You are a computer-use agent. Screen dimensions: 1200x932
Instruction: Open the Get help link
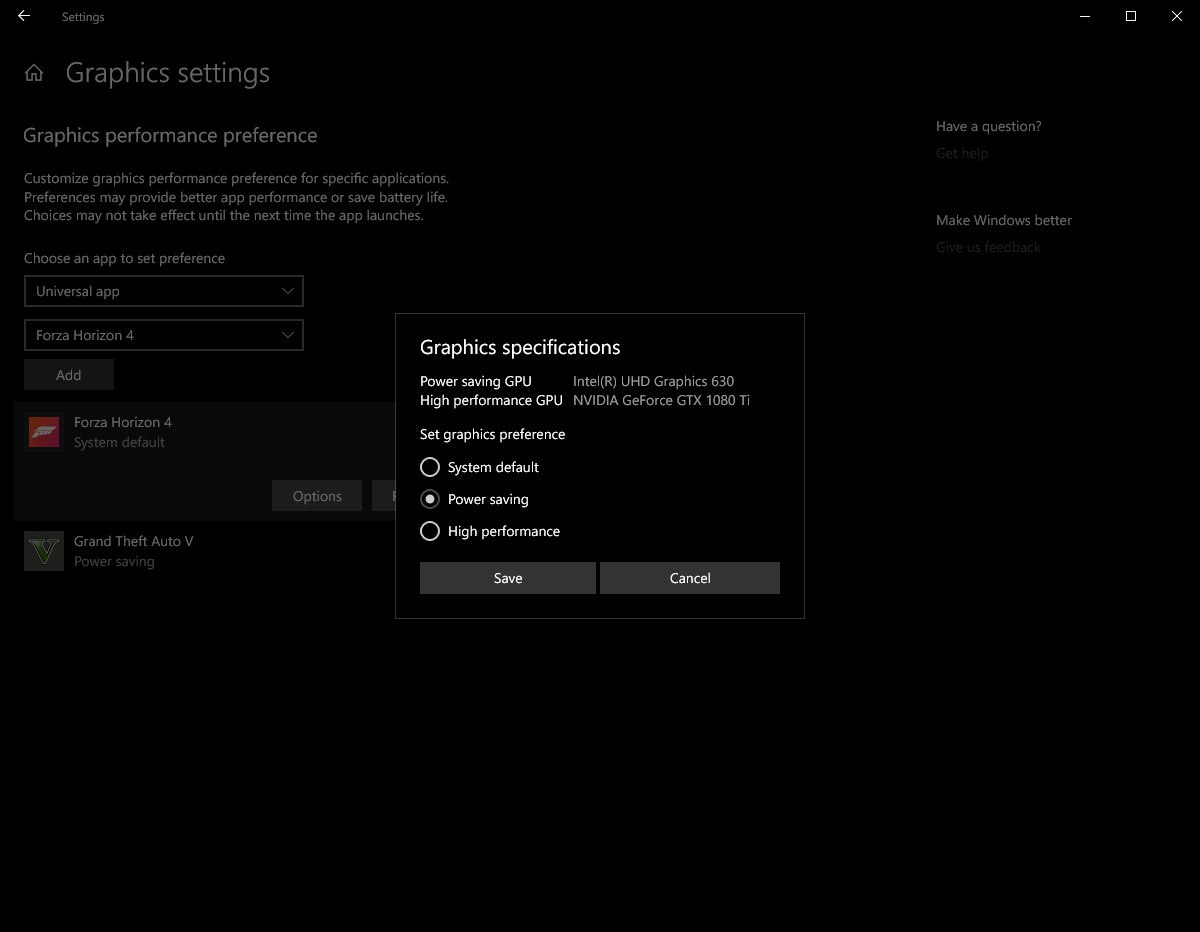coord(962,153)
